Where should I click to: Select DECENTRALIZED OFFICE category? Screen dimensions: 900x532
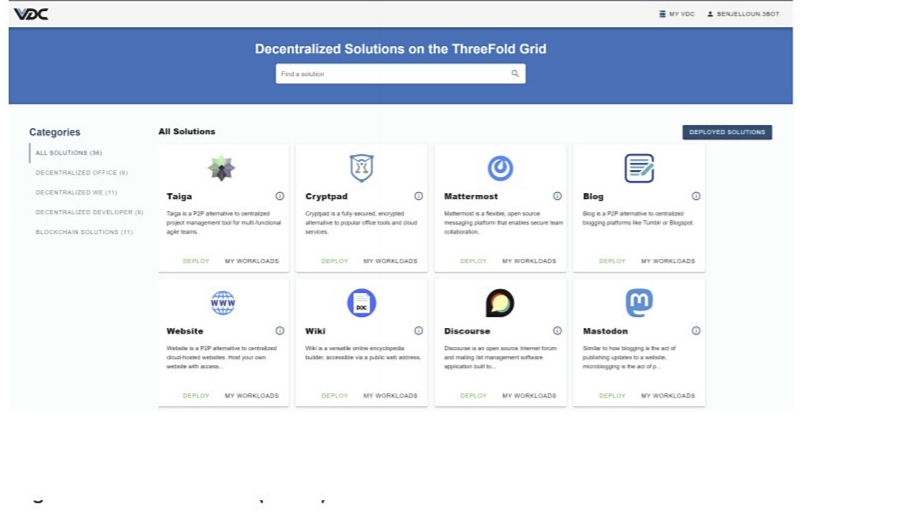82,173
